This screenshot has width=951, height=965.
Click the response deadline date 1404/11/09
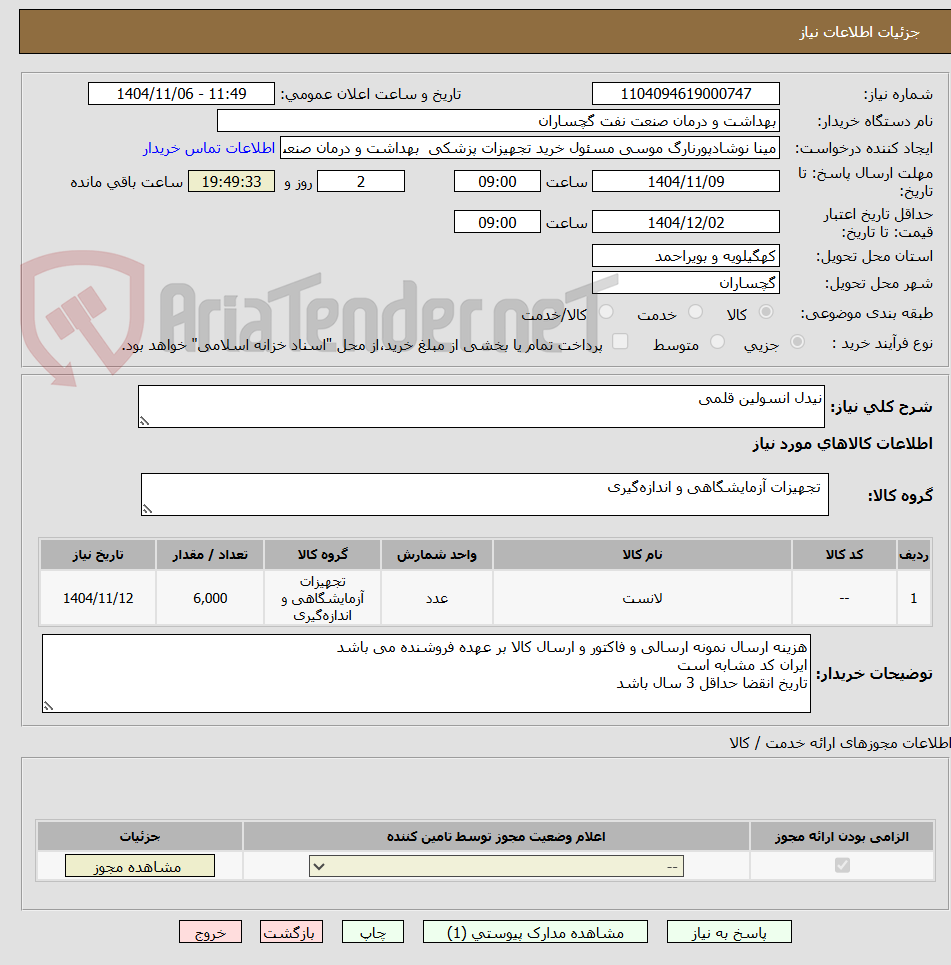(686, 182)
